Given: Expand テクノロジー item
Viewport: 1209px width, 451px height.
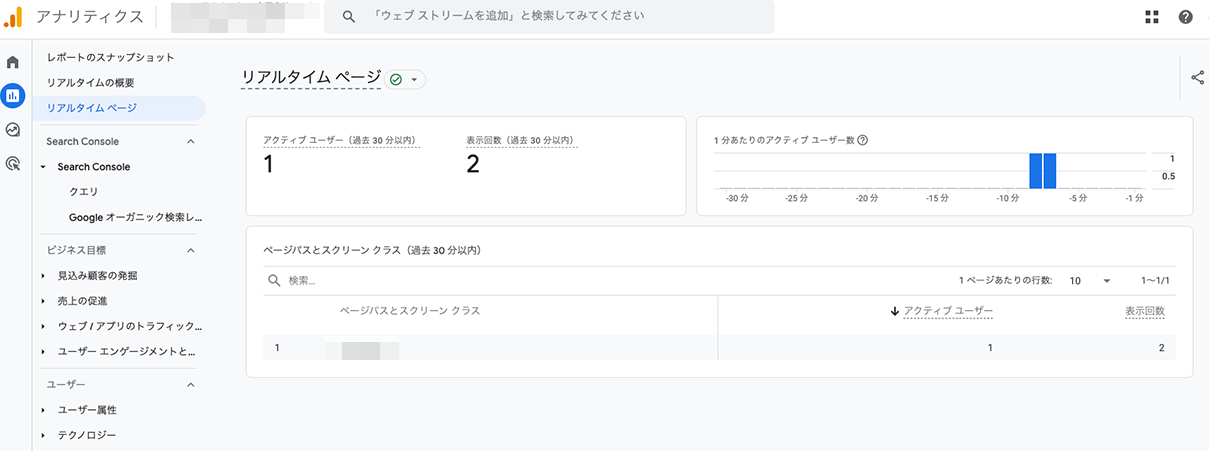Looking at the screenshot, I should [43, 435].
